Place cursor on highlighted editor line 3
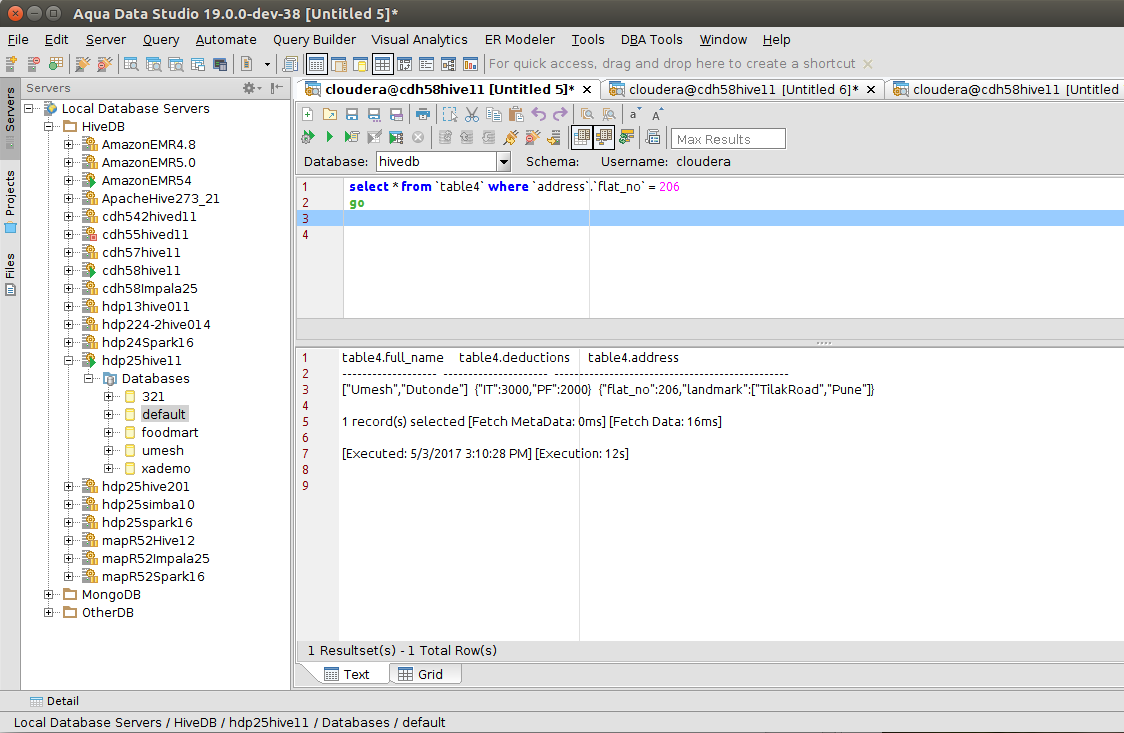This screenshot has height=733, width=1124. 733,219
